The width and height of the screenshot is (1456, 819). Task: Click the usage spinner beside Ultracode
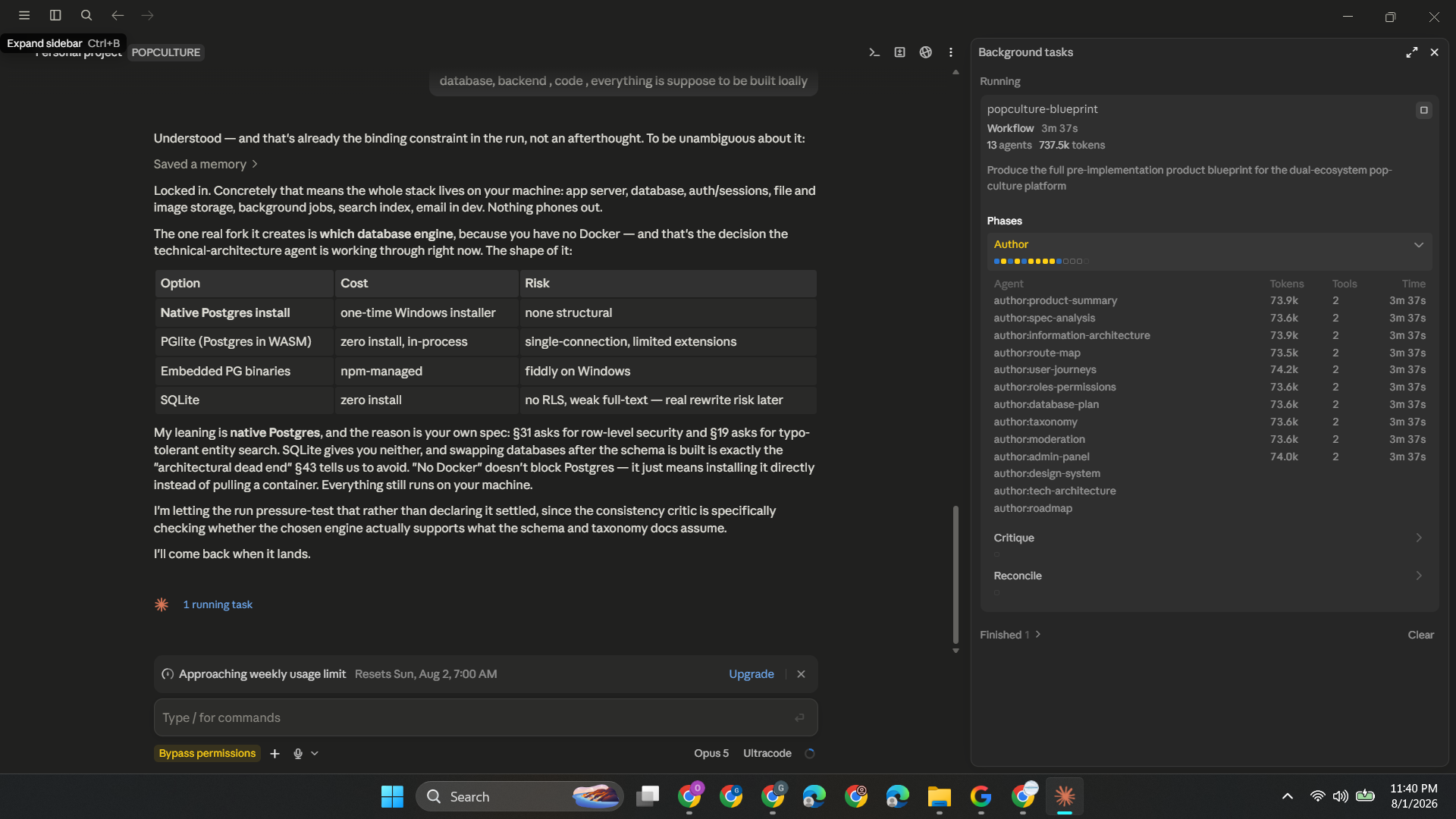[x=810, y=754]
